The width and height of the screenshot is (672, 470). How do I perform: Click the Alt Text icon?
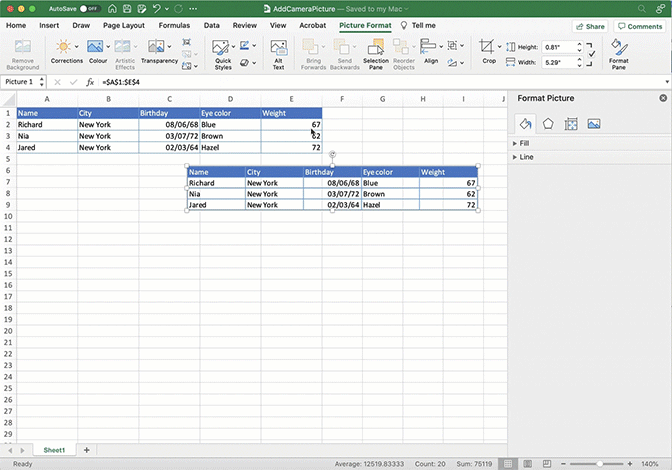pos(279,48)
